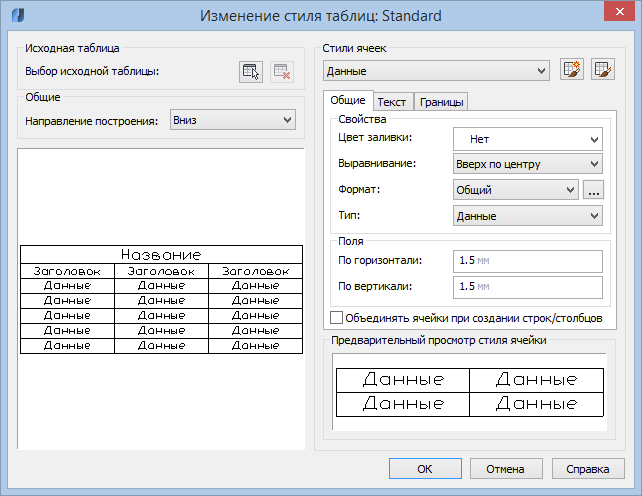Click the select source table icon
The width and height of the screenshot is (642, 496).
[251, 71]
